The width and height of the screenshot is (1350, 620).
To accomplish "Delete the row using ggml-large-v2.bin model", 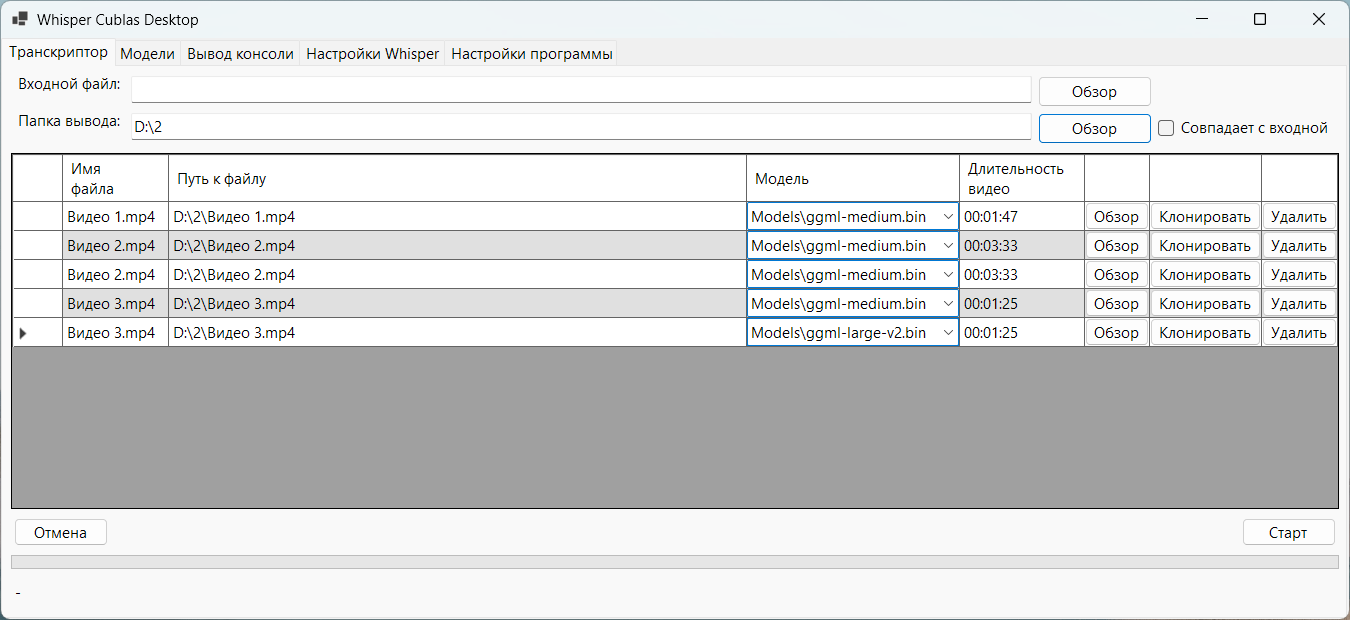I will (1298, 333).
